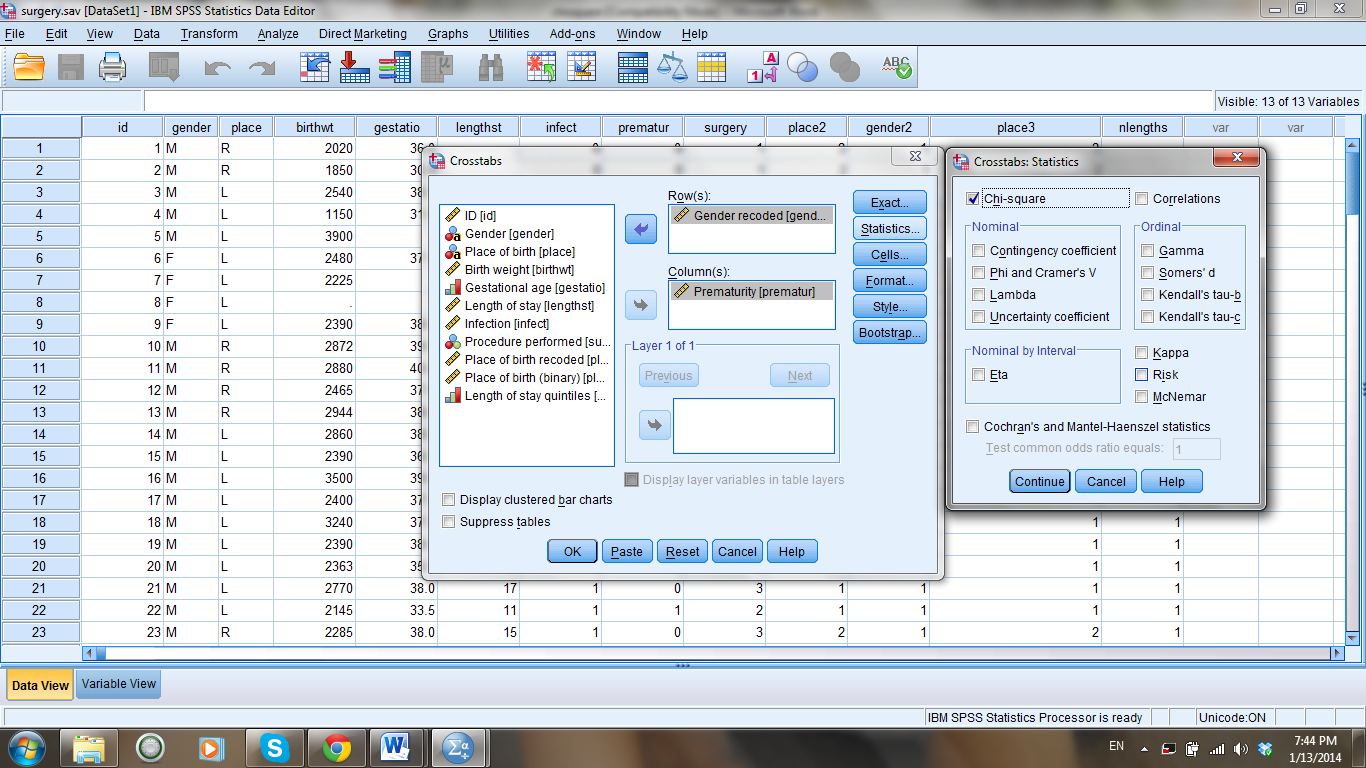The image size is (1366, 768).
Task: Open the Direct Marketing menu
Action: tap(363, 33)
